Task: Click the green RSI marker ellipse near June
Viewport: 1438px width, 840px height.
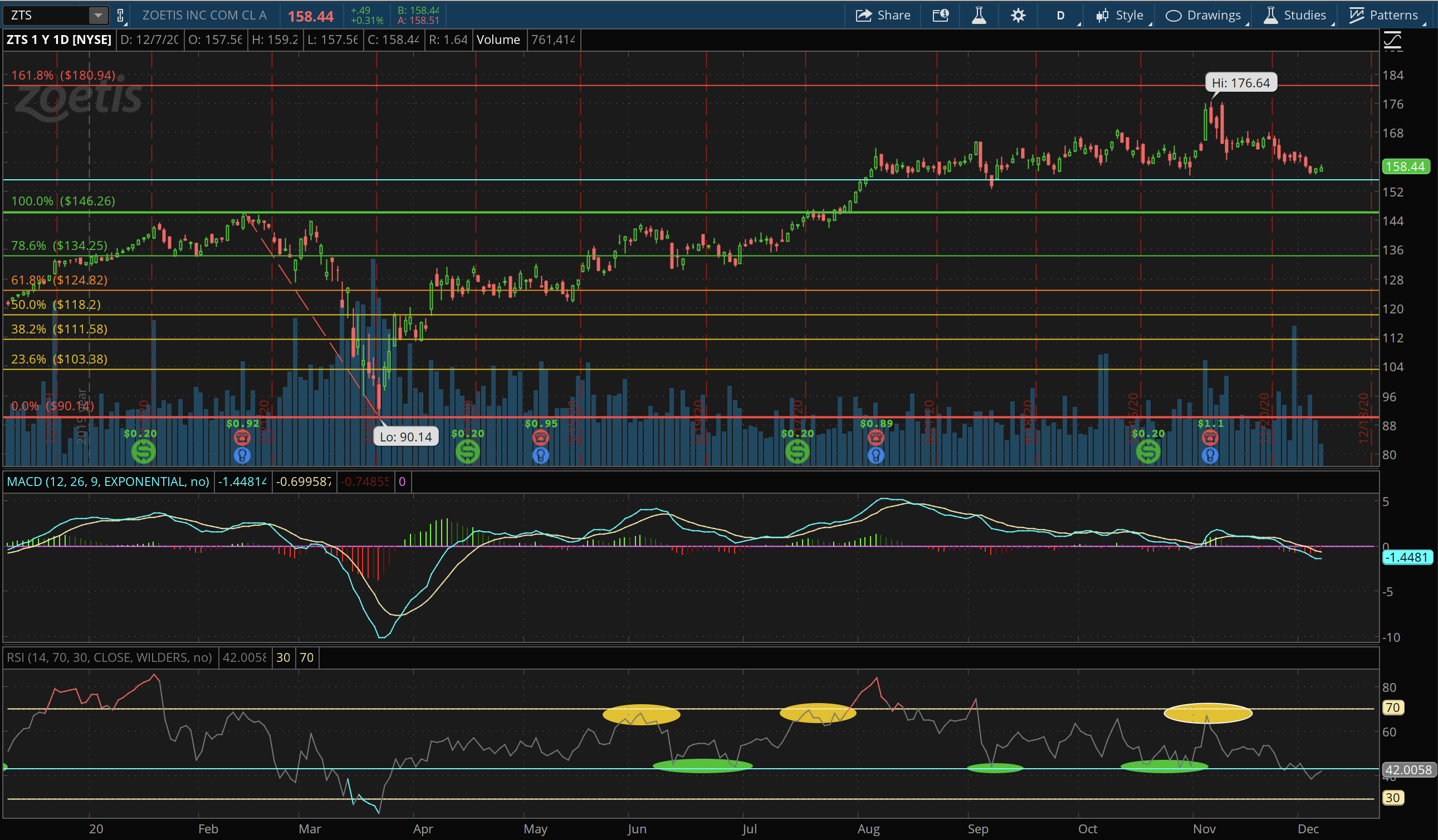Action: tap(702, 765)
